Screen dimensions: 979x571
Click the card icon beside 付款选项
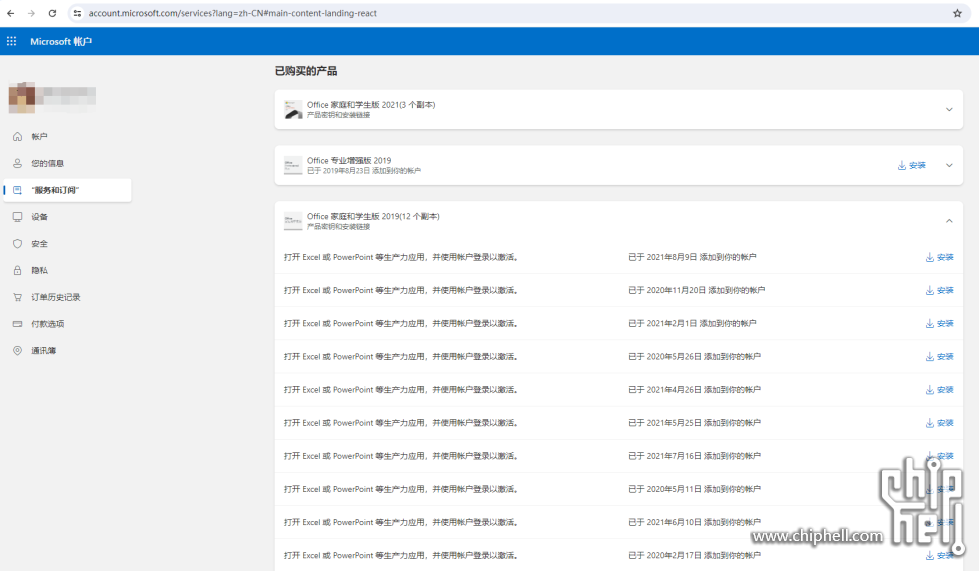17,324
